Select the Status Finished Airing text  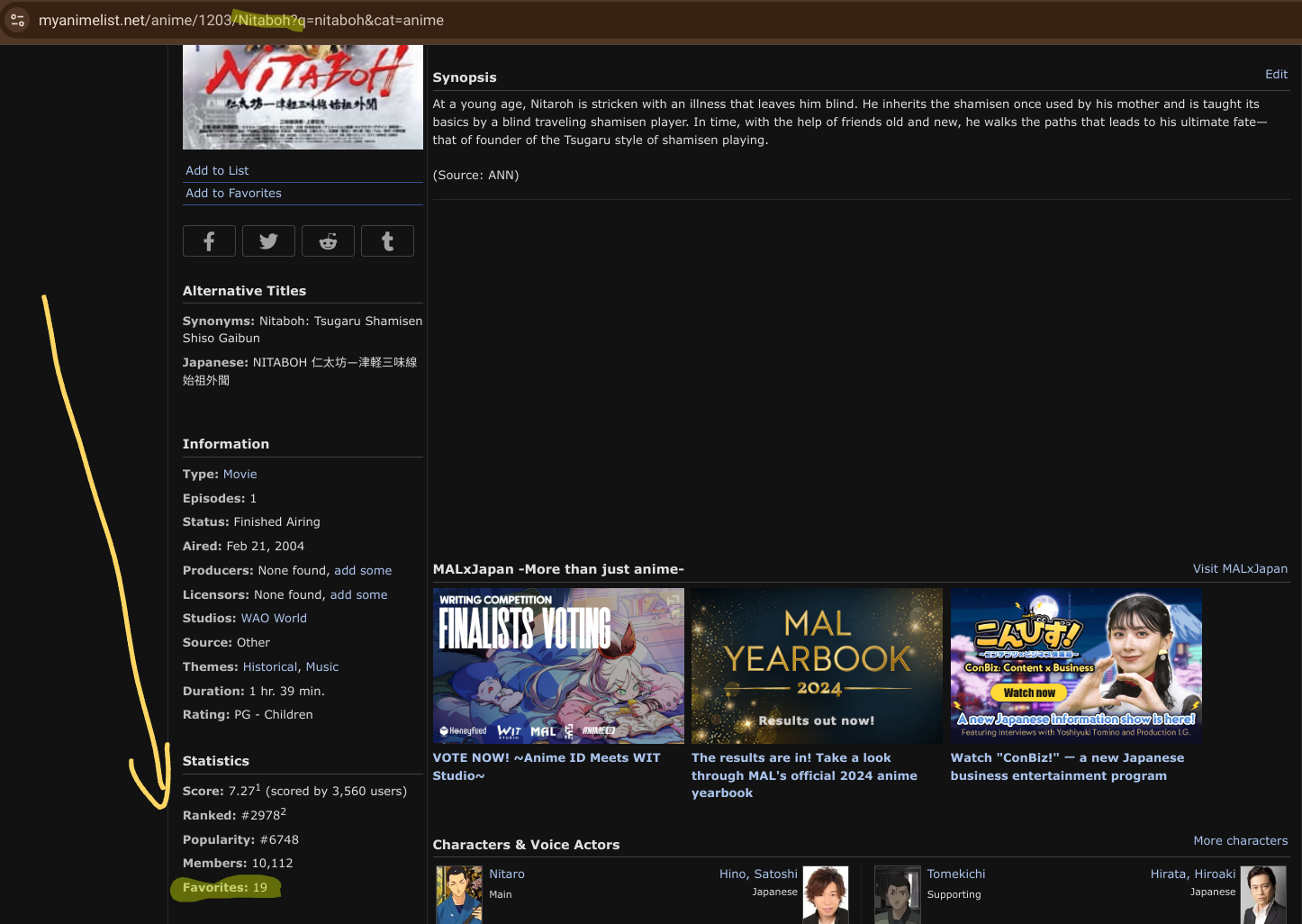[x=251, y=521]
